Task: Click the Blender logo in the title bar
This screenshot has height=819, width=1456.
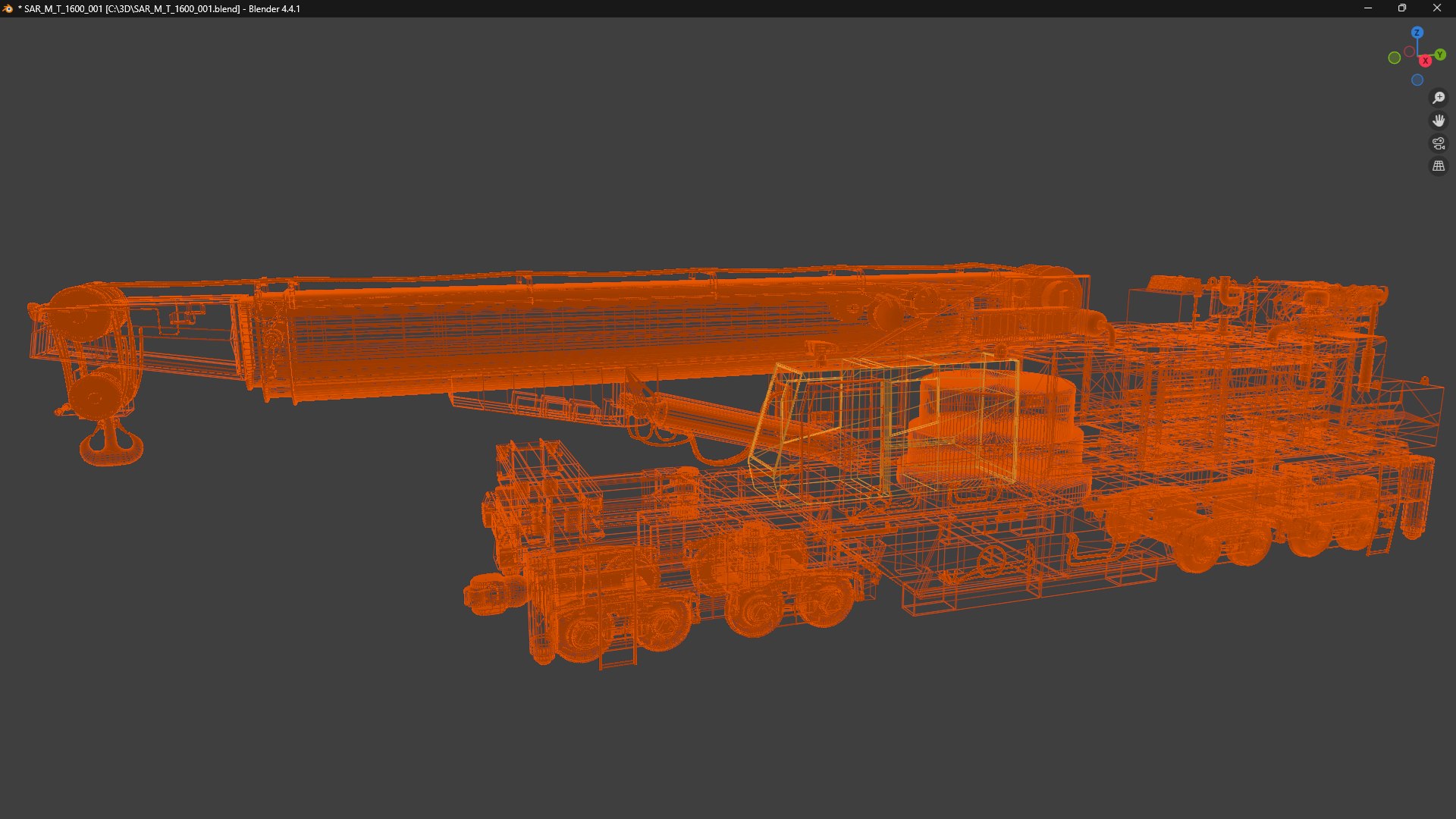Action: [8, 8]
